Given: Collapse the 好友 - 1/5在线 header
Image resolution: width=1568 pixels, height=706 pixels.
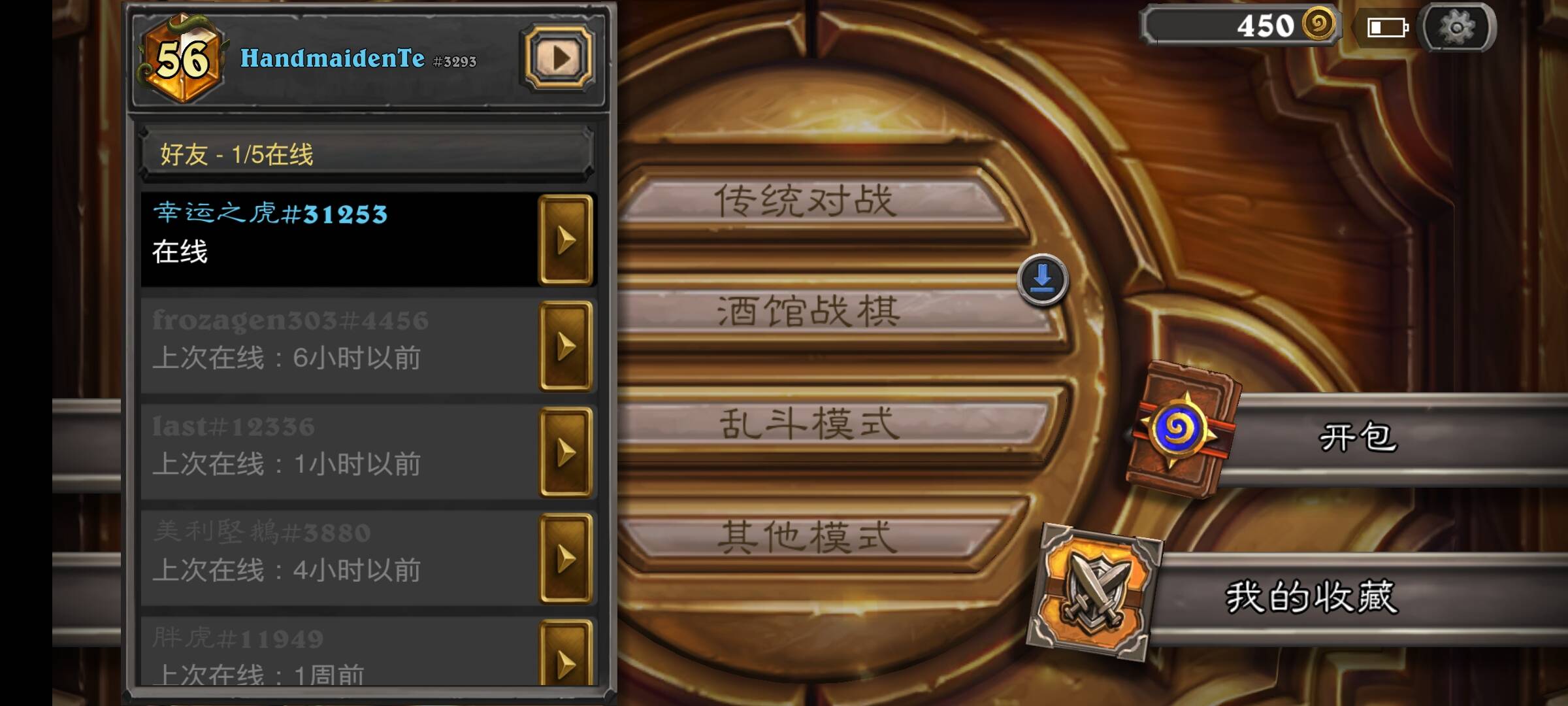Looking at the screenshot, I should 367,154.
